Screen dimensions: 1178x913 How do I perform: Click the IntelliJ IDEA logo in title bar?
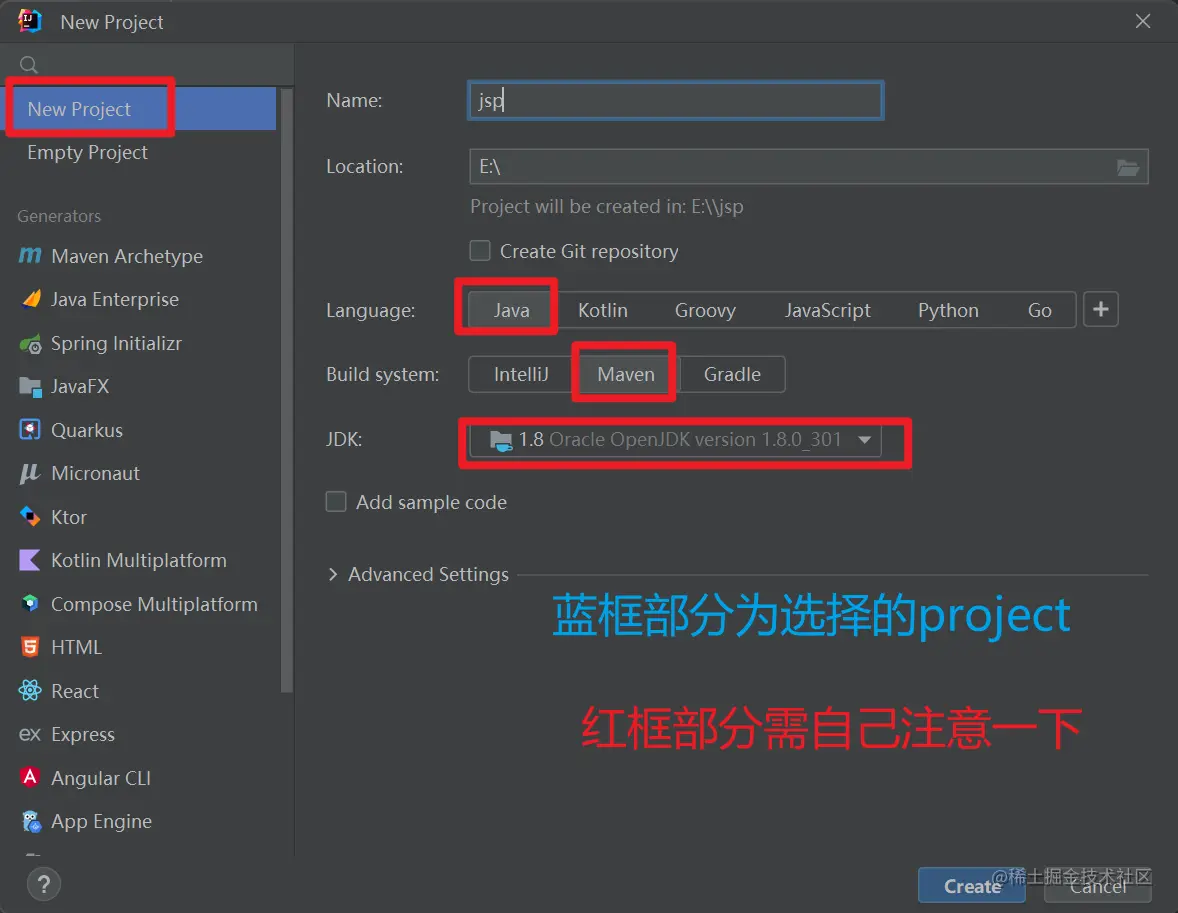click(x=29, y=21)
